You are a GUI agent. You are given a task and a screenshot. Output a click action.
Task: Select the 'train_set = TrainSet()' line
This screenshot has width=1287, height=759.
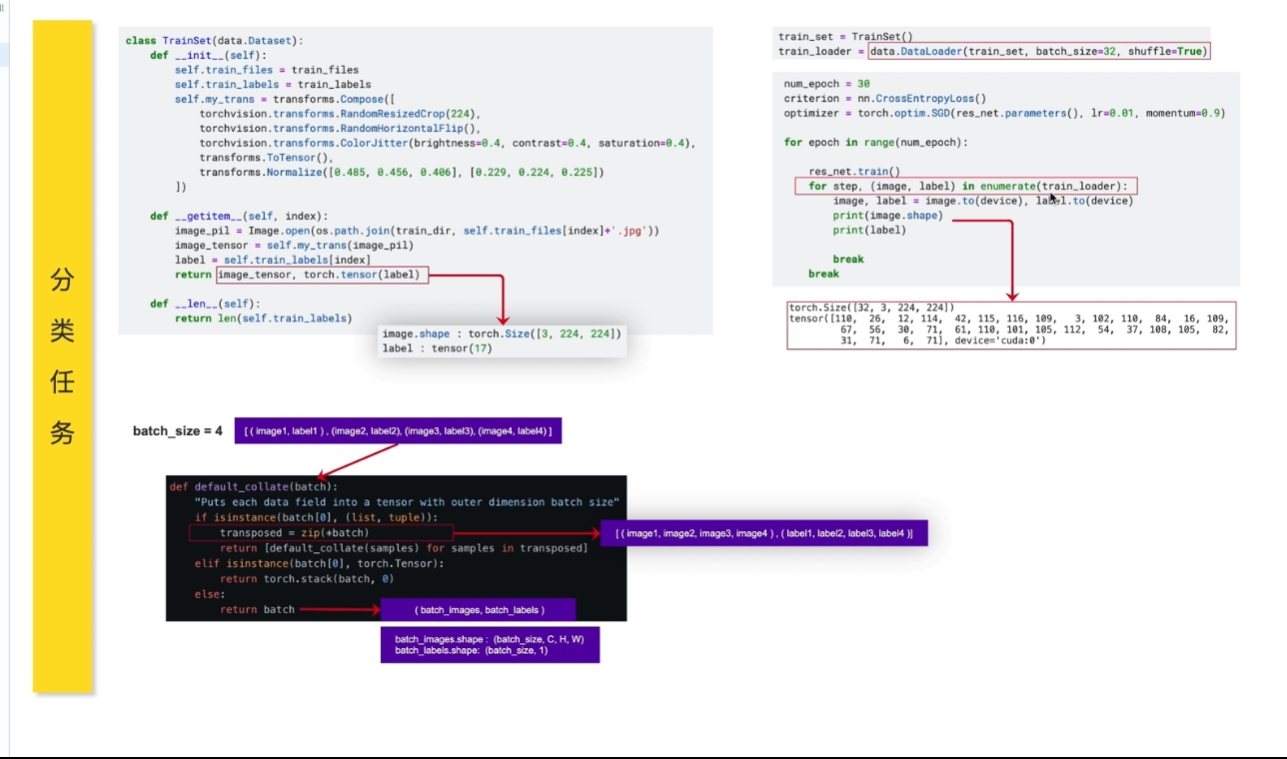[846, 36]
